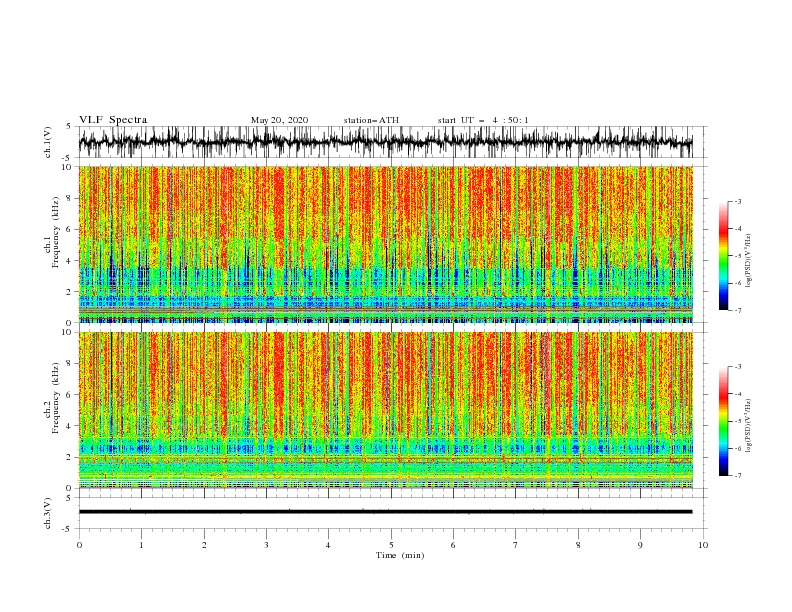Click the "-3" tick on ch.2 colorbar
This screenshot has width=792, height=612.
pyautogui.click(x=738, y=367)
